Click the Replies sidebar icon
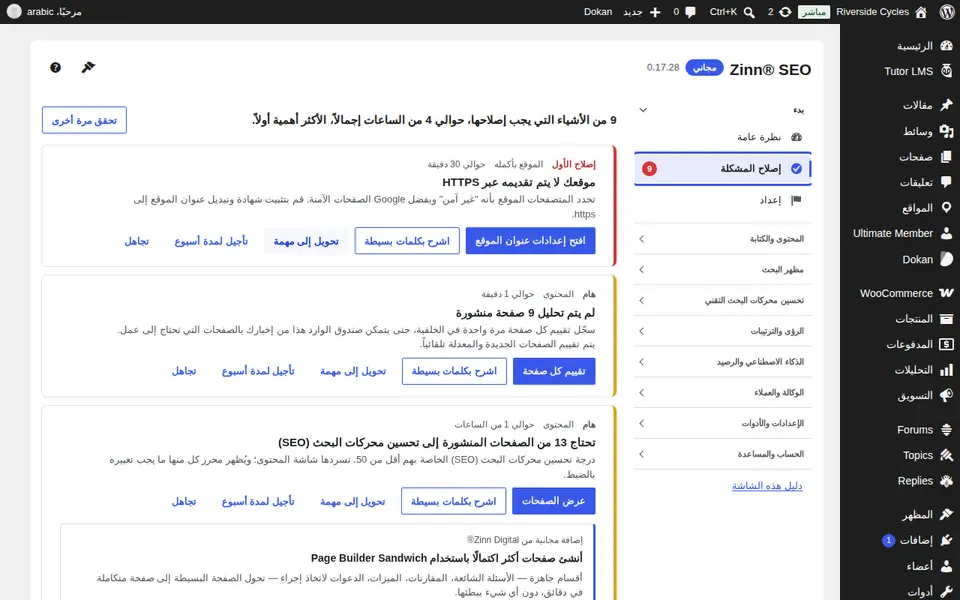The height and width of the screenshot is (600, 960). (946, 481)
